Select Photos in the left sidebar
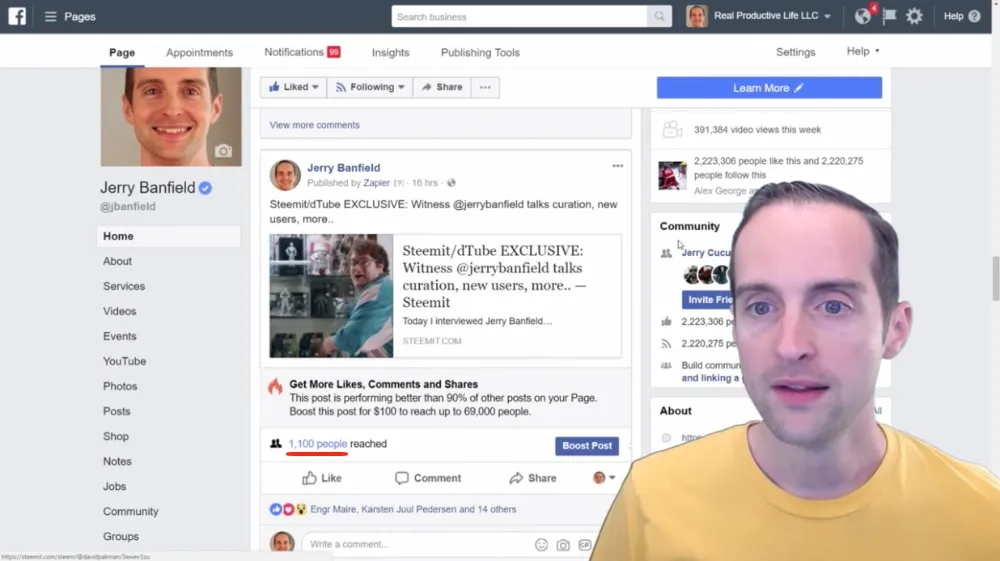 point(120,386)
